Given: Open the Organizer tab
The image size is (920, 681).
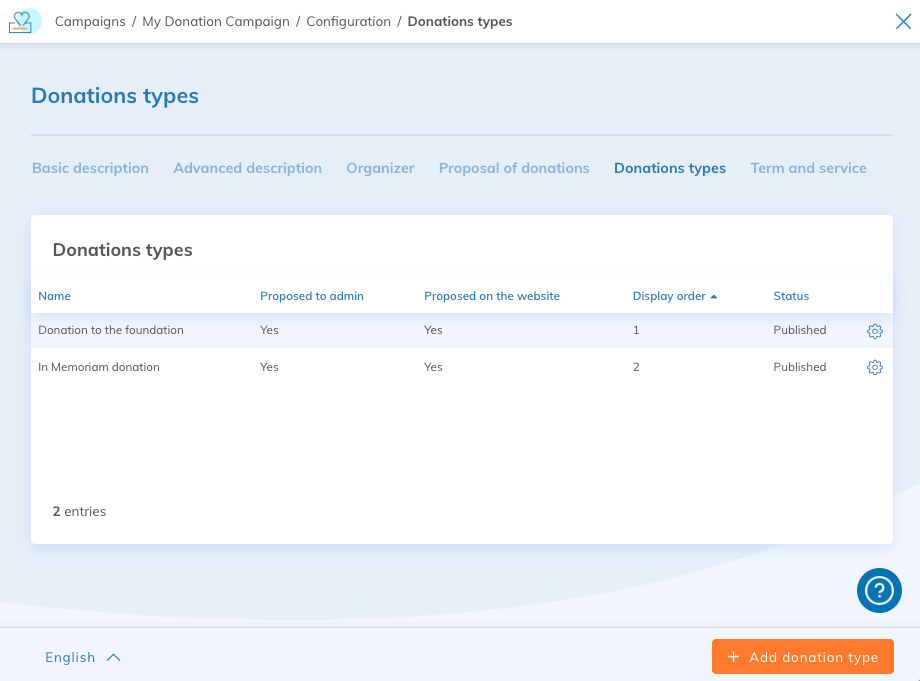Looking at the screenshot, I should point(380,168).
